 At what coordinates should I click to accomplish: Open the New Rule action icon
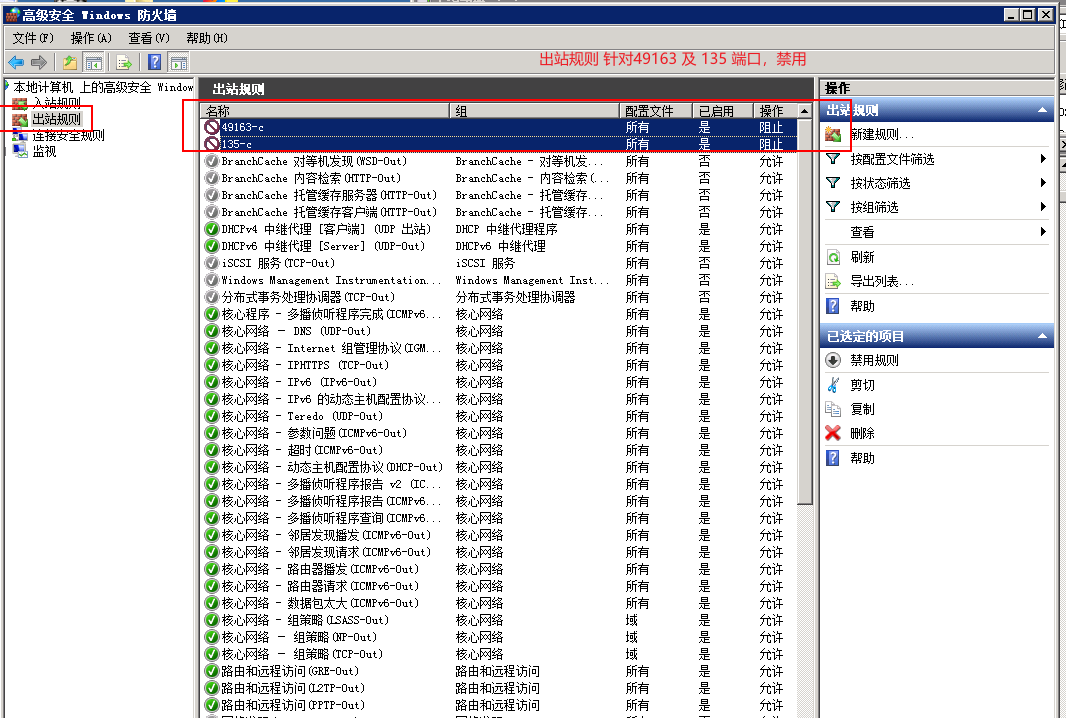(x=835, y=132)
